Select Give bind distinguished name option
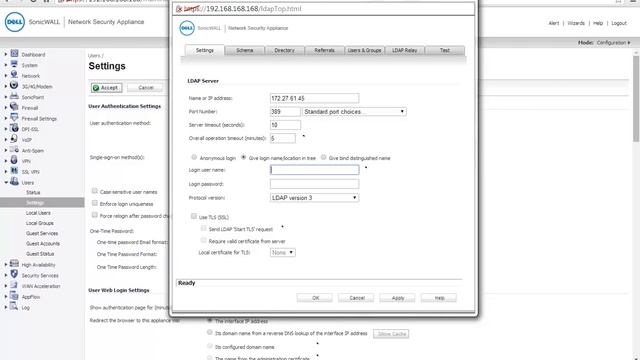This screenshot has height=360, width=640. (323, 157)
